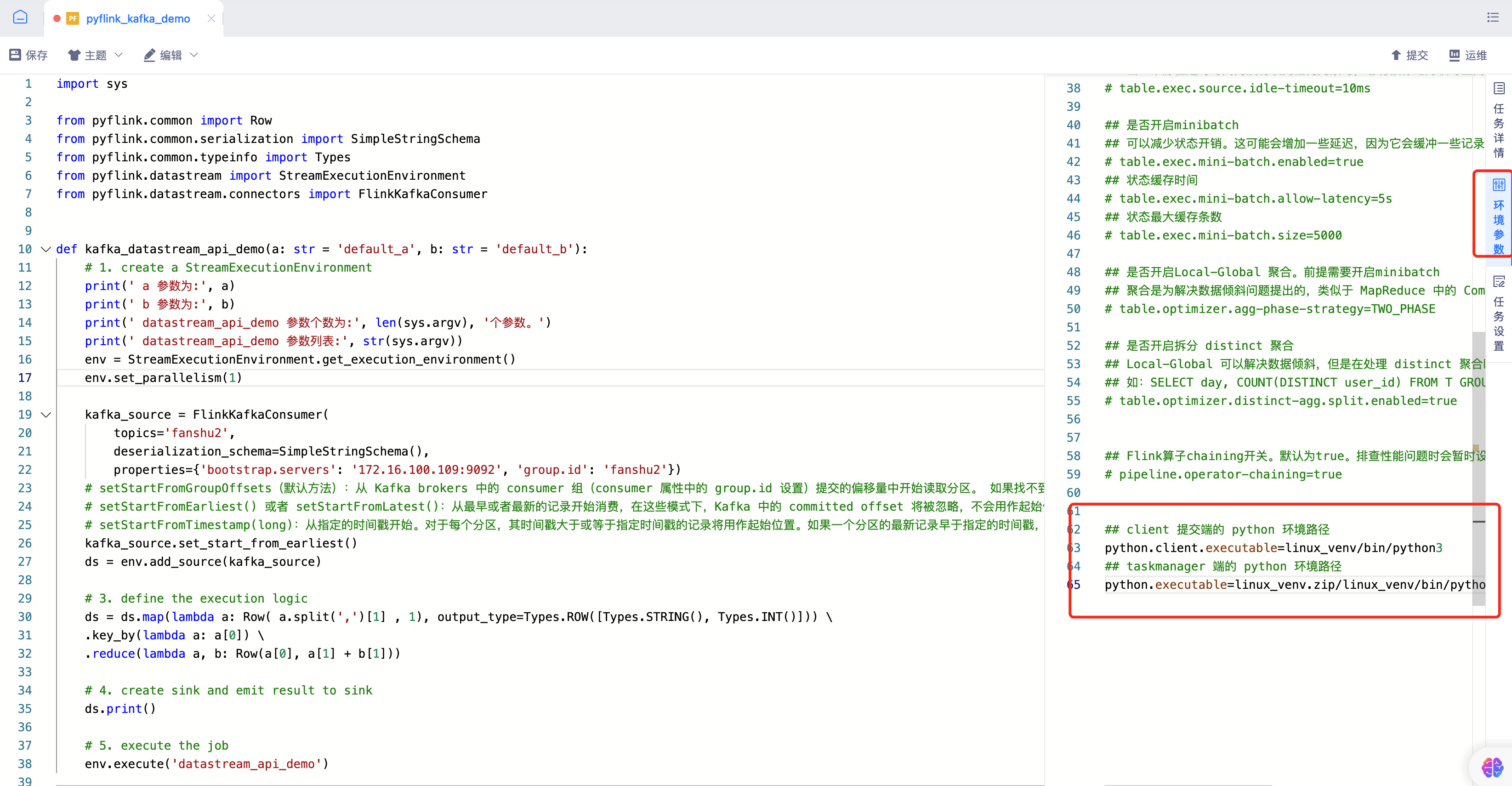
Task: Click 'ds = env.add_source(kafka_source)' line
Action: coord(203,562)
